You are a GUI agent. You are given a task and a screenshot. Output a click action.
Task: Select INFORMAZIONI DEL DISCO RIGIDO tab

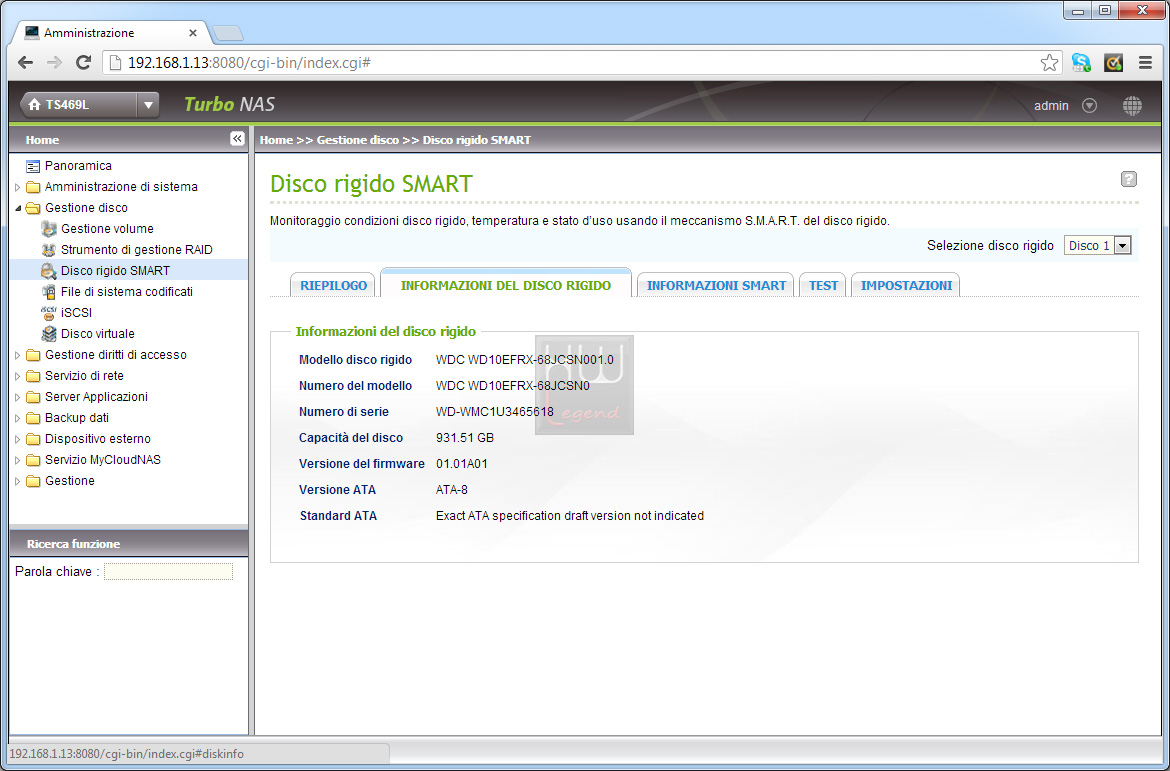506,284
